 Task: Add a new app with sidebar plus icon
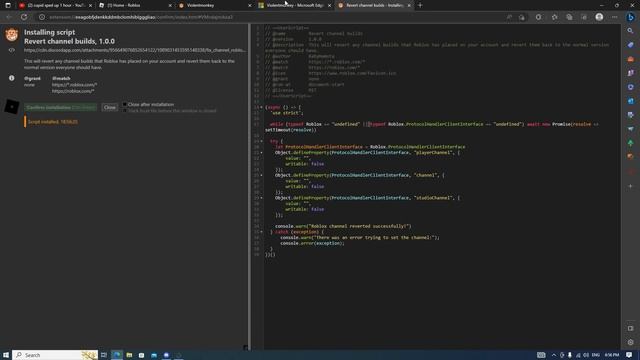coord(631,186)
